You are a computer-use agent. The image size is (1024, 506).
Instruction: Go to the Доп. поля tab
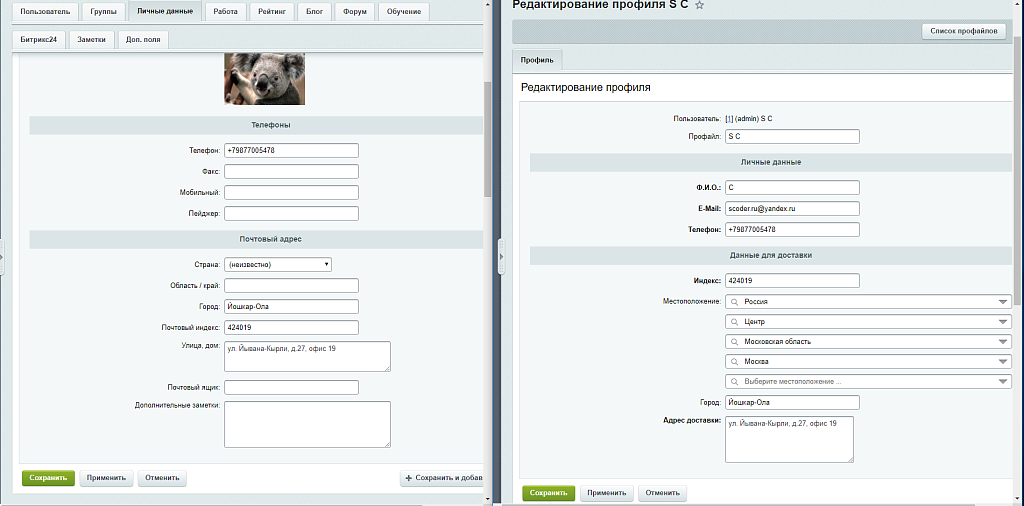point(143,40)
